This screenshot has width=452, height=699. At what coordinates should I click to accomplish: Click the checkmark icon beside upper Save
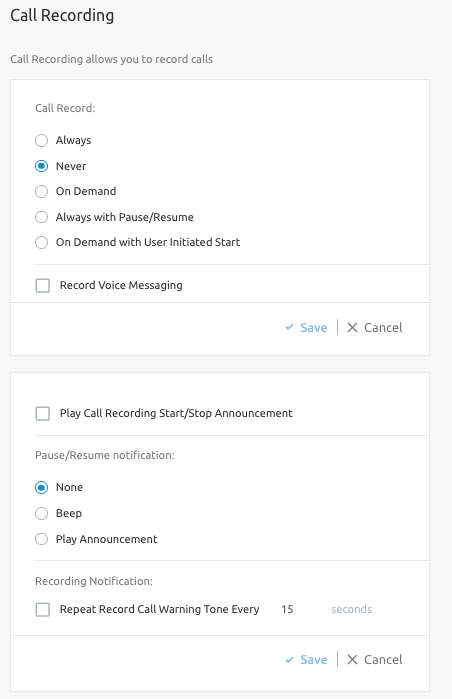pyautogui.click(x=289, y=327)
